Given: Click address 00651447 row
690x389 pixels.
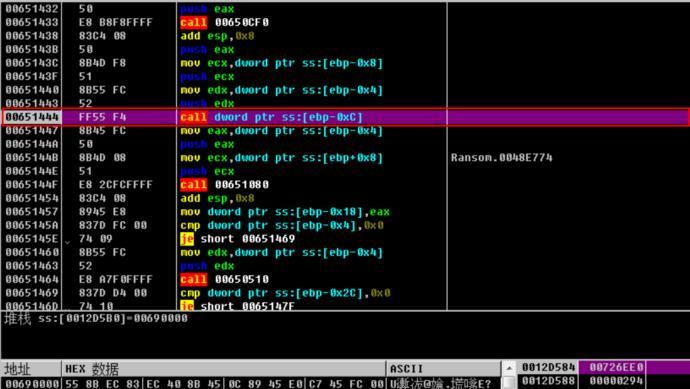Looking at the screenshot, I should 32,131.
